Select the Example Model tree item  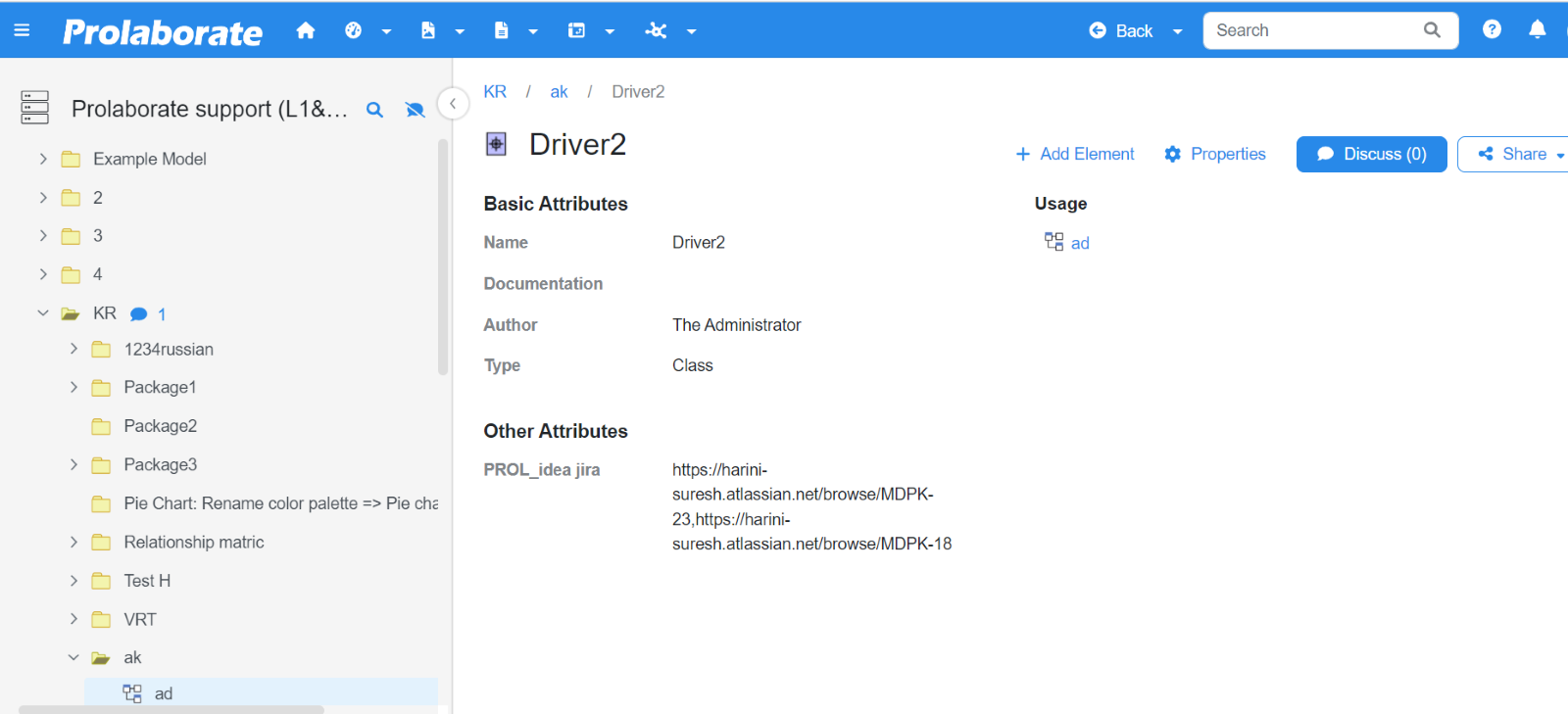[x=150, y=159]
